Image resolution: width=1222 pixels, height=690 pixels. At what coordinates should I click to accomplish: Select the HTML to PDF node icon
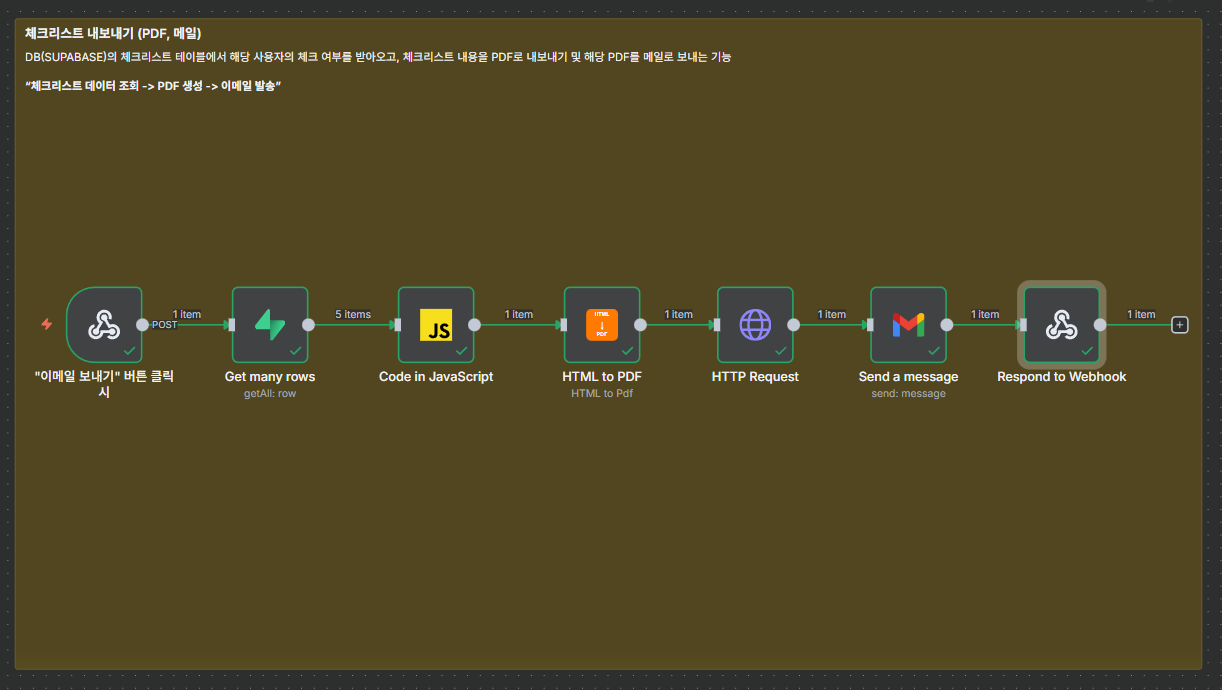coord(602,324)
